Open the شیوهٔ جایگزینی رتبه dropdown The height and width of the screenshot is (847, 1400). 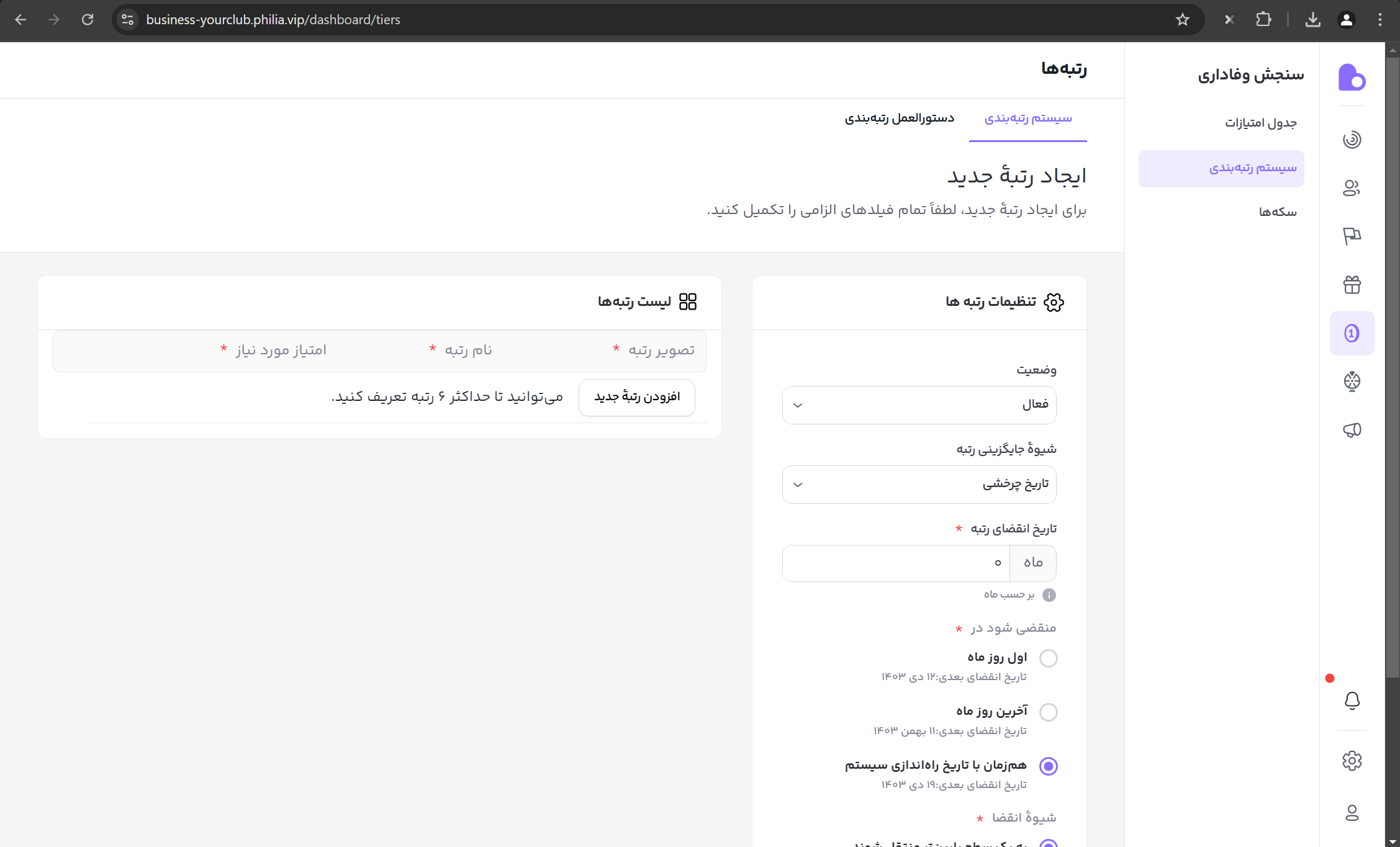point(919,485)
